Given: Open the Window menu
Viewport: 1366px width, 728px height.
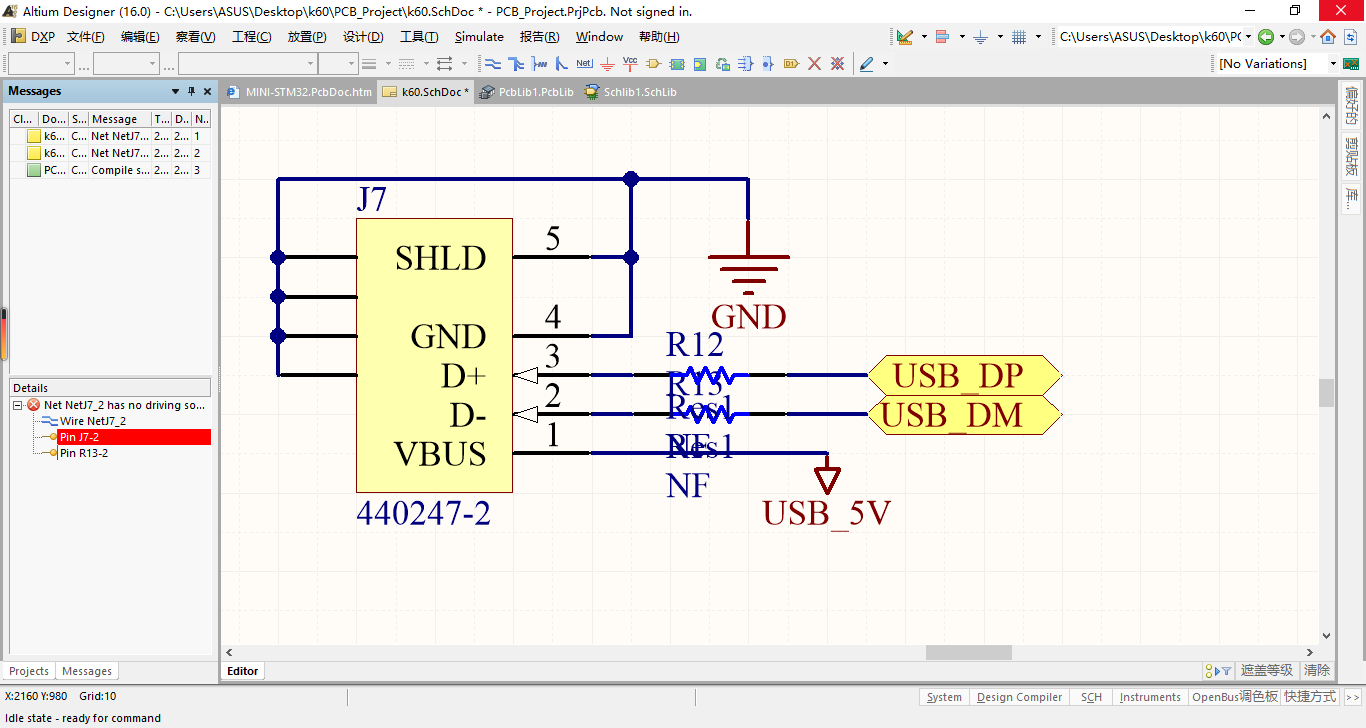Looking at the screenshot, I should [x=599, y=37].
